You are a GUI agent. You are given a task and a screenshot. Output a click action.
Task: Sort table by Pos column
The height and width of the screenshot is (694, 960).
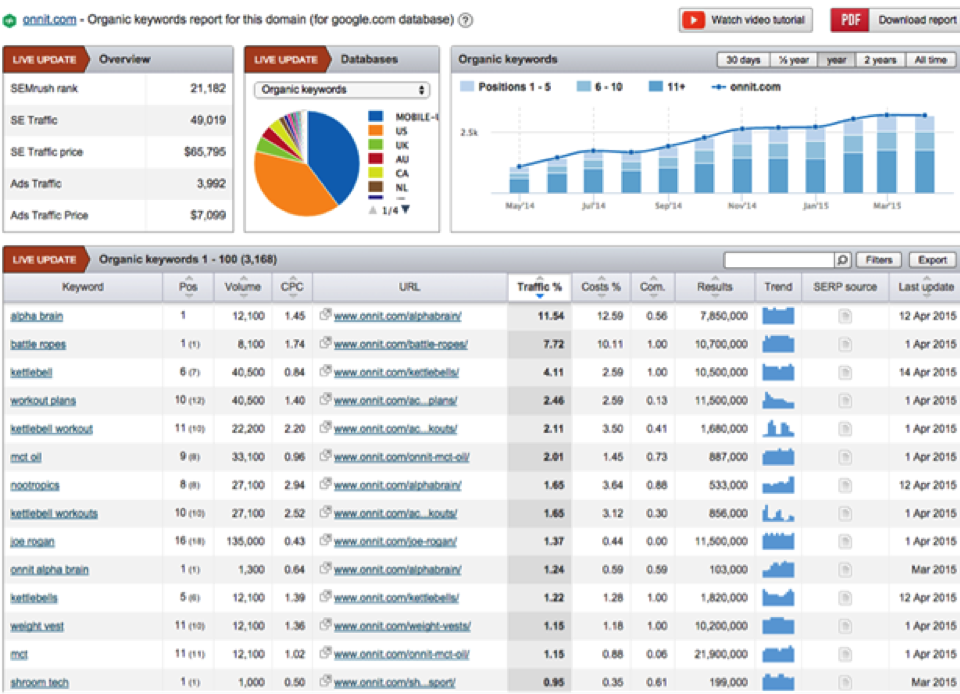point(188,287)
